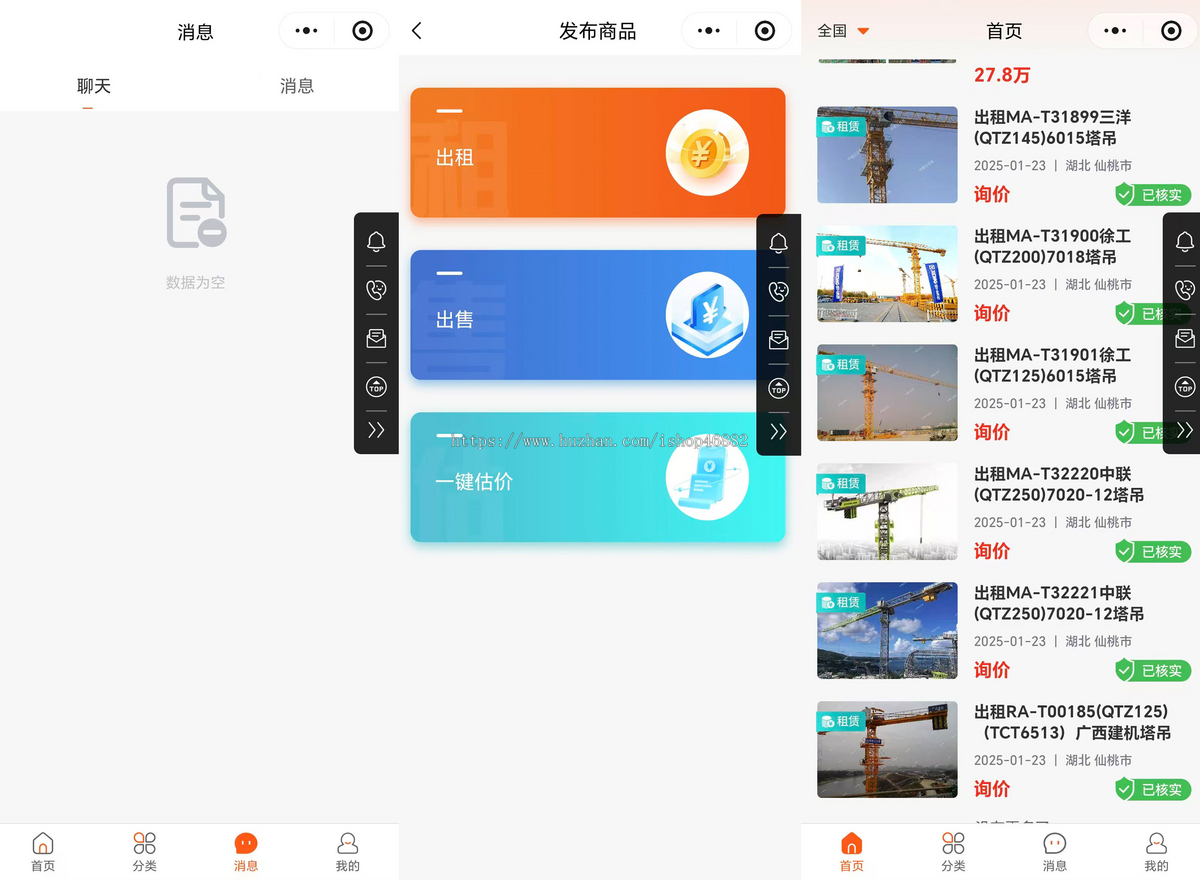Open the three-dot menu on 发布商品 screen
Image resolution: width=1200 pixels, height=880 pixels.
point(709,31)
